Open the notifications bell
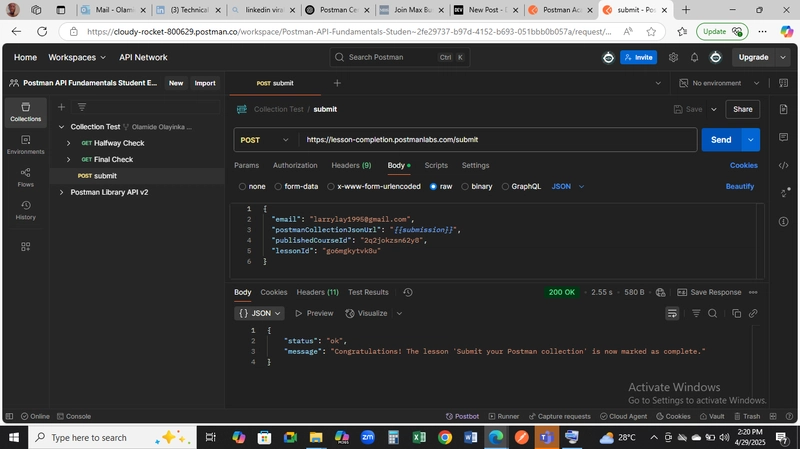Viewport: 800px width, 449px height. (694, 57)
